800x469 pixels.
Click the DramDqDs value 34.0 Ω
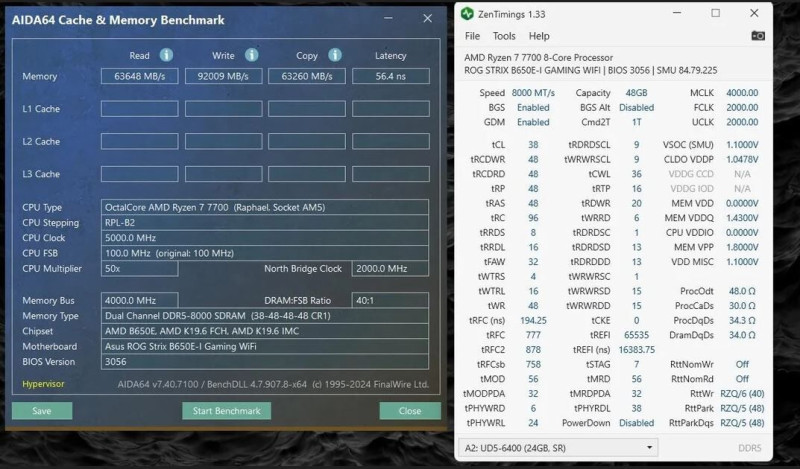click(x=742, y=335)
